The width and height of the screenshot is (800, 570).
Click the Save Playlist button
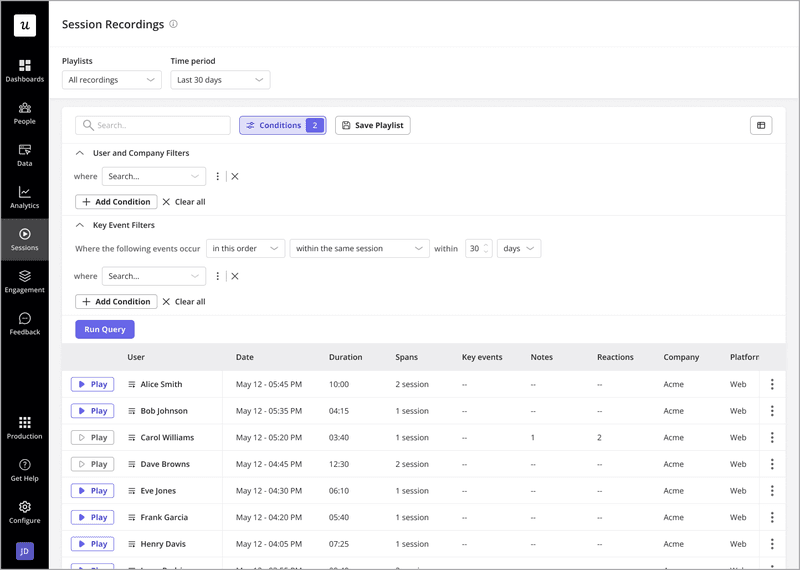[372, 125]
